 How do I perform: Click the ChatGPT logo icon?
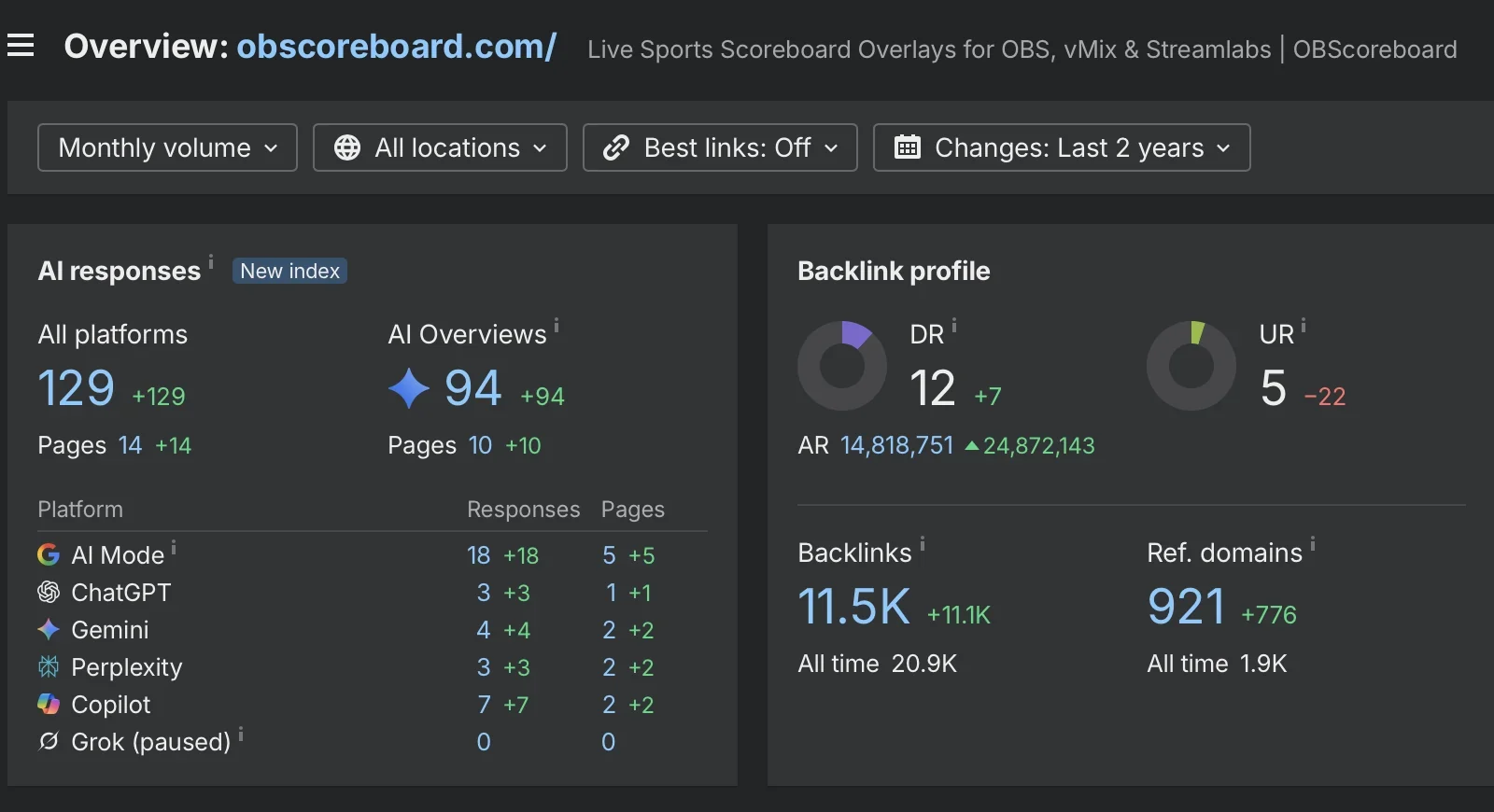pos(49,593)
